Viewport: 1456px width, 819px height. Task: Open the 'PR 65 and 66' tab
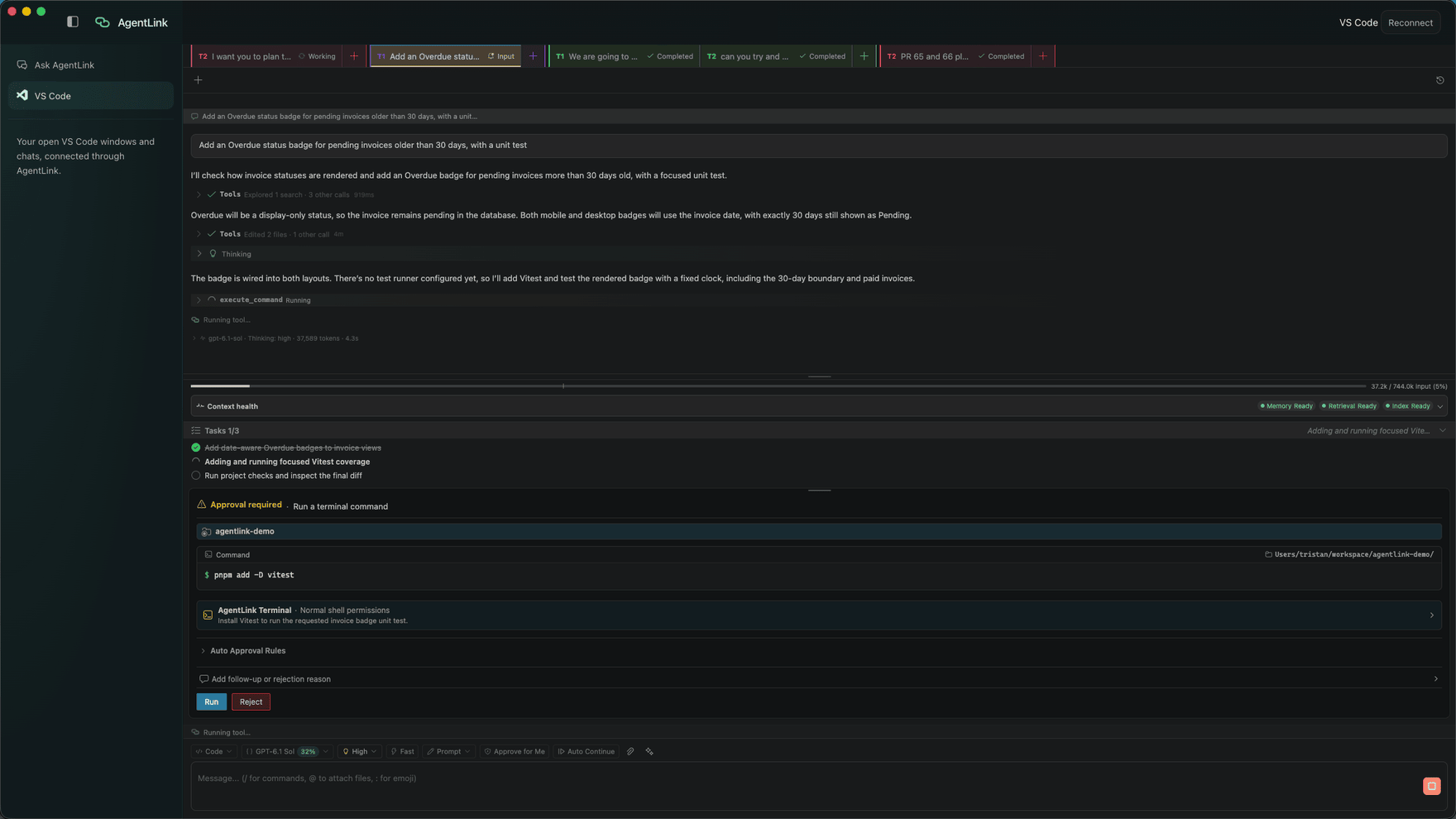pos(955,56)
